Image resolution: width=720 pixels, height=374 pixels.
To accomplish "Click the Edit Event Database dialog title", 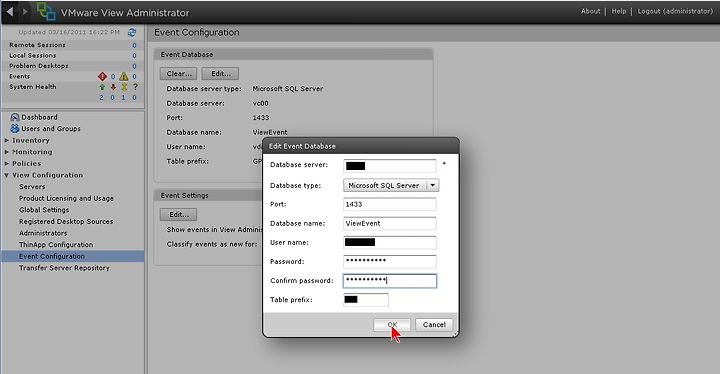I will point(302,146).
